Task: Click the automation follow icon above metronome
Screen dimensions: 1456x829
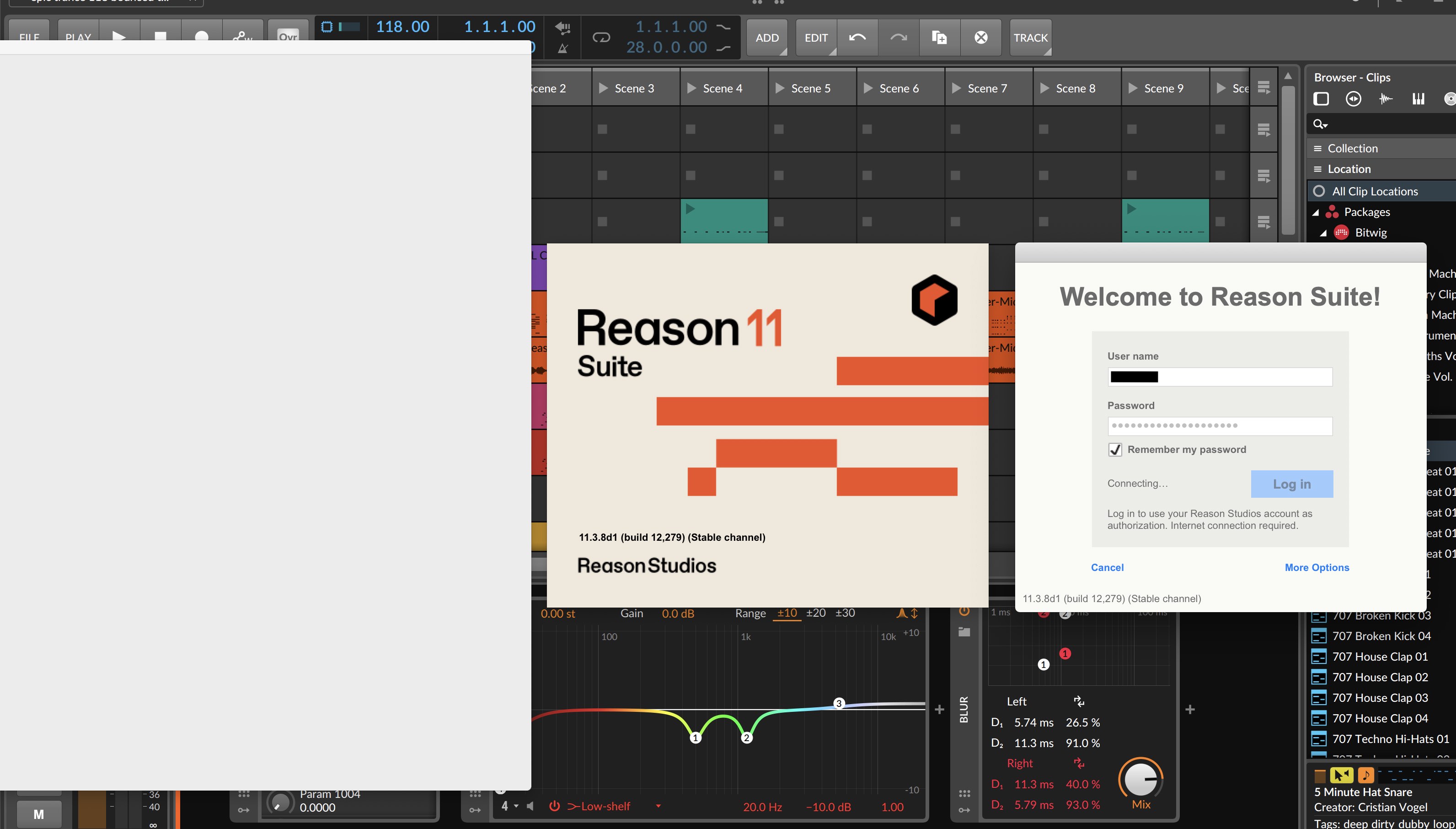Action: (x=563, y=27)
